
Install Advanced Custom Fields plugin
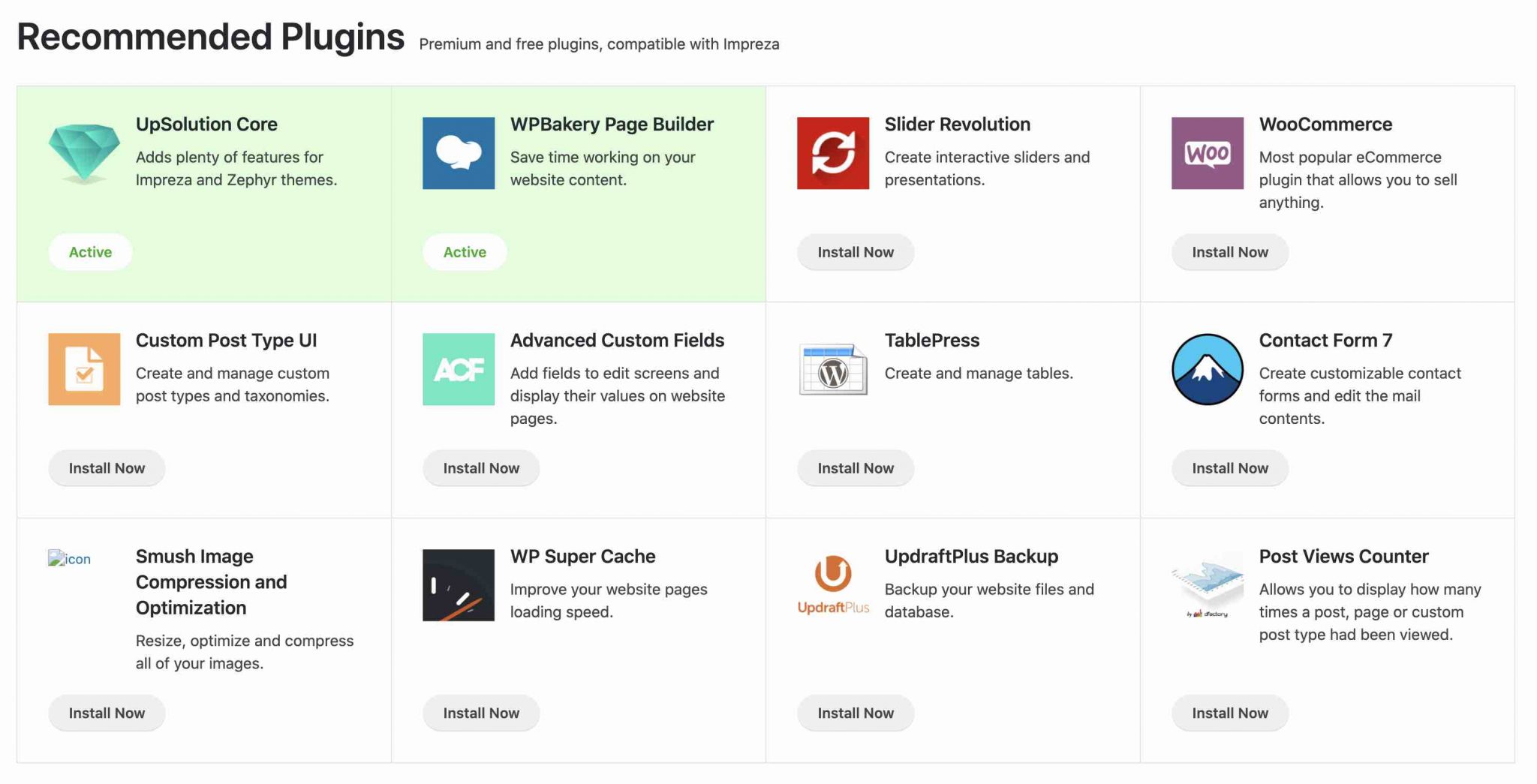tap(481, 468)
